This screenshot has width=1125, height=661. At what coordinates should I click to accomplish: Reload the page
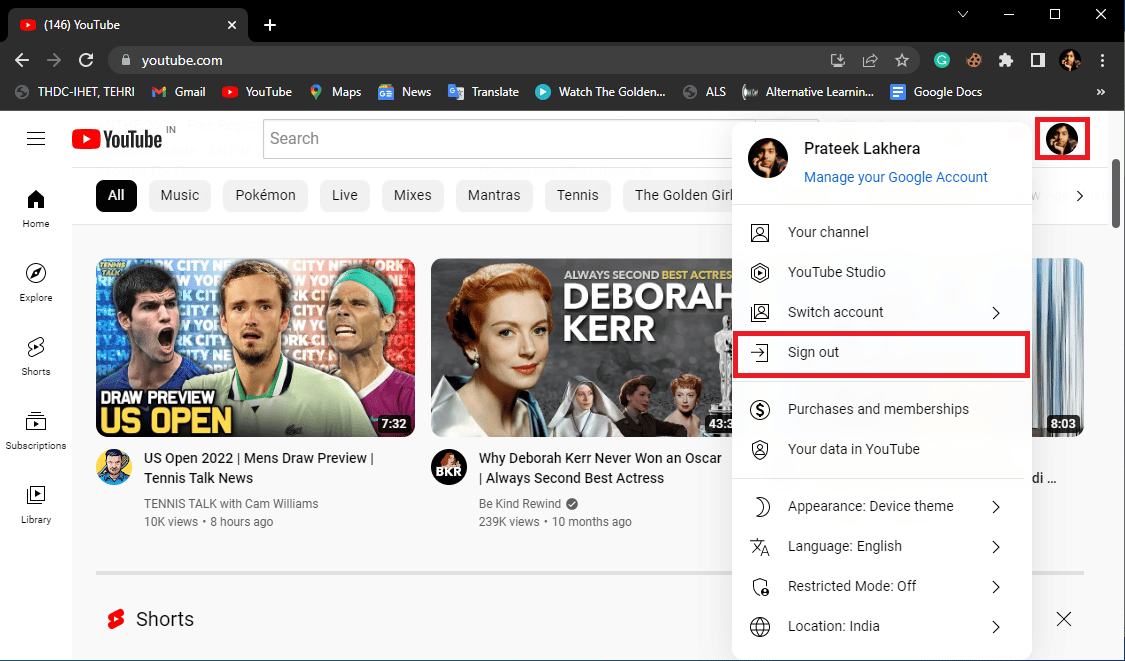click(86, 60)
